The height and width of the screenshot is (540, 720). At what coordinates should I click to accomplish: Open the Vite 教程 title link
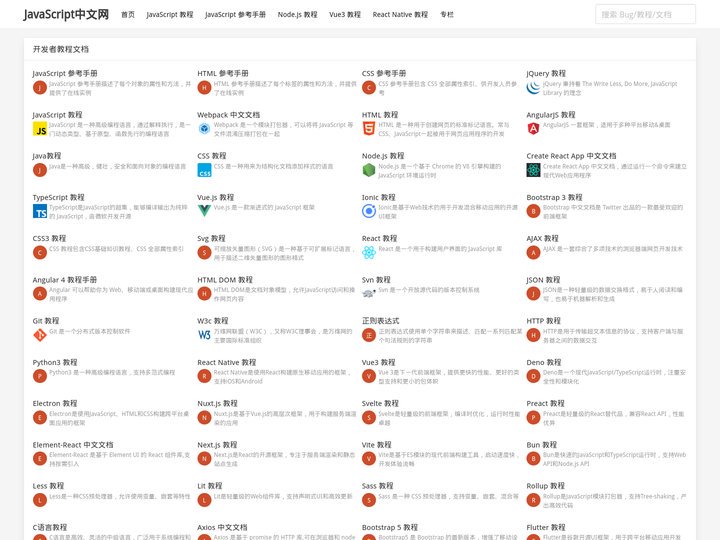[377, 444]
